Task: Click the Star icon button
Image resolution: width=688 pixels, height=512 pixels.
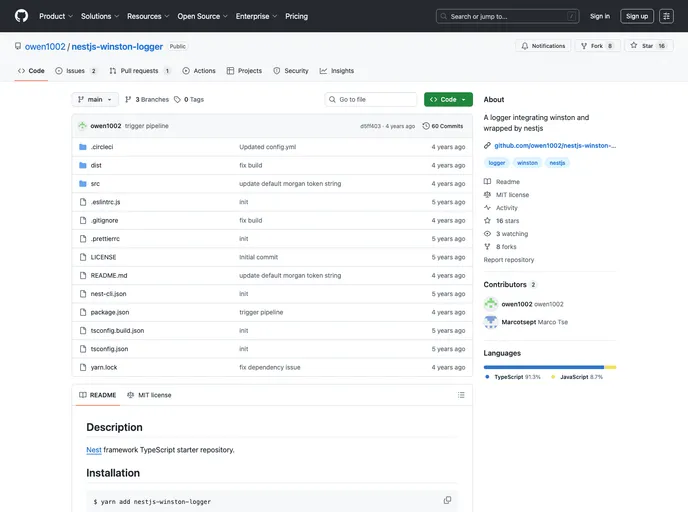Action: pos(634,45)
